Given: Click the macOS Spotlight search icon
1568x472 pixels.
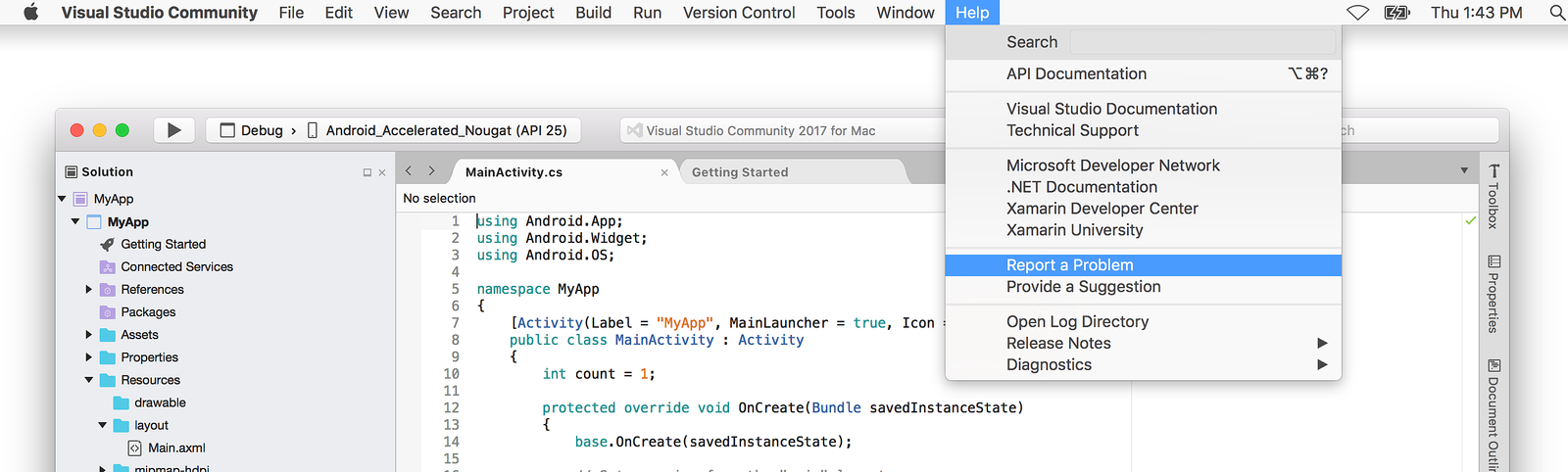Looking at the screenshot, I should click(1556, 13).
